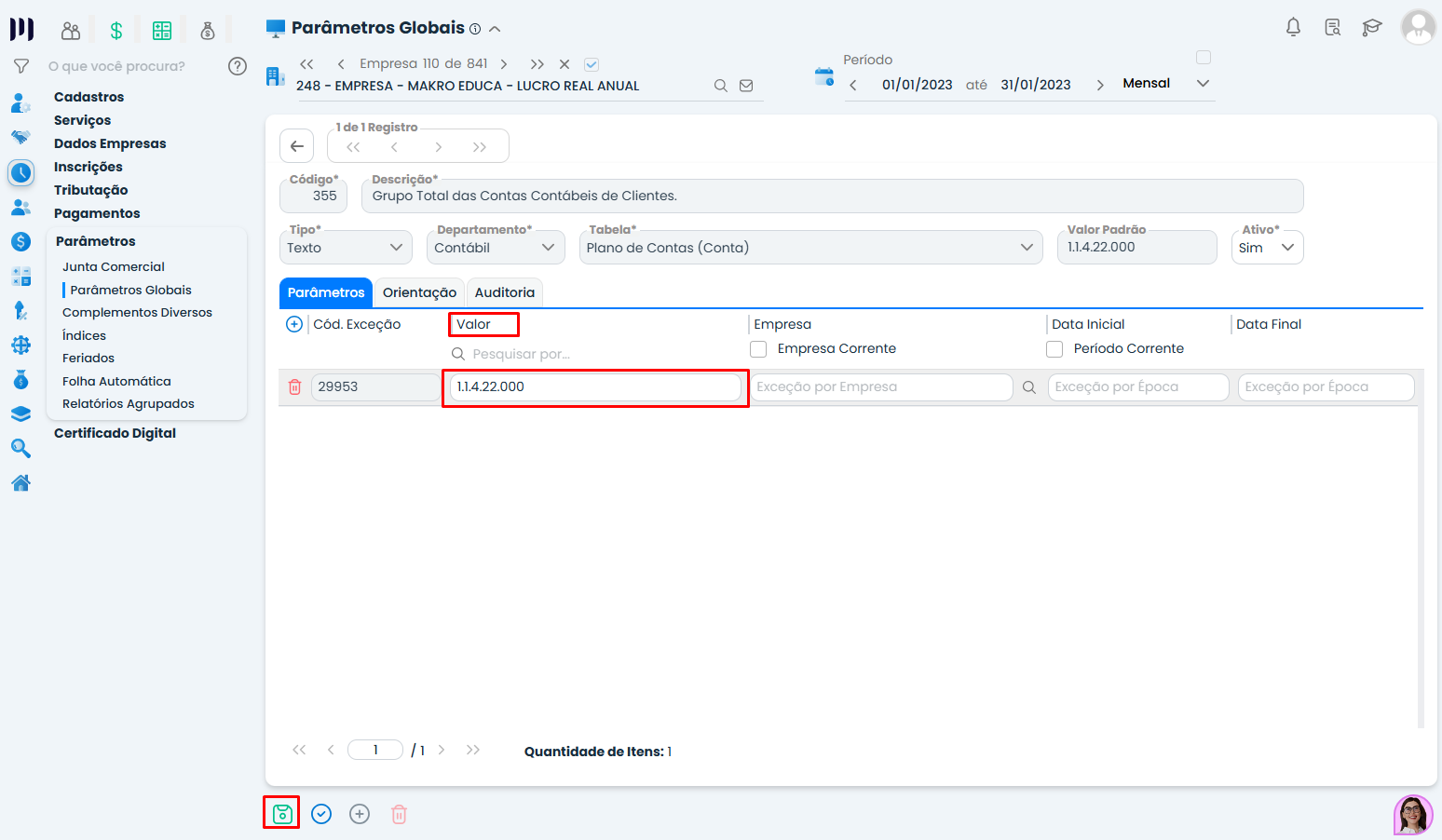Switch to the Auditoria tab
The width and height of the screenshot is (1442, 840).
[x=504, y=292]
